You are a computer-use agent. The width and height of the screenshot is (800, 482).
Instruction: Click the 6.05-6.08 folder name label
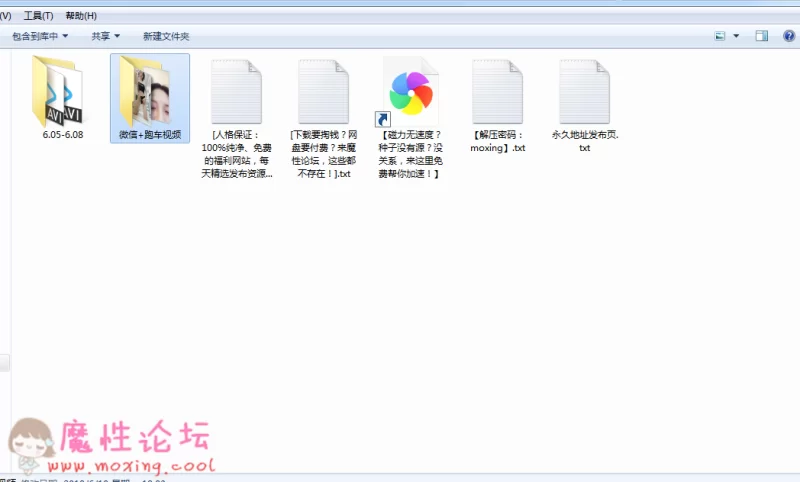coord(63,135)
